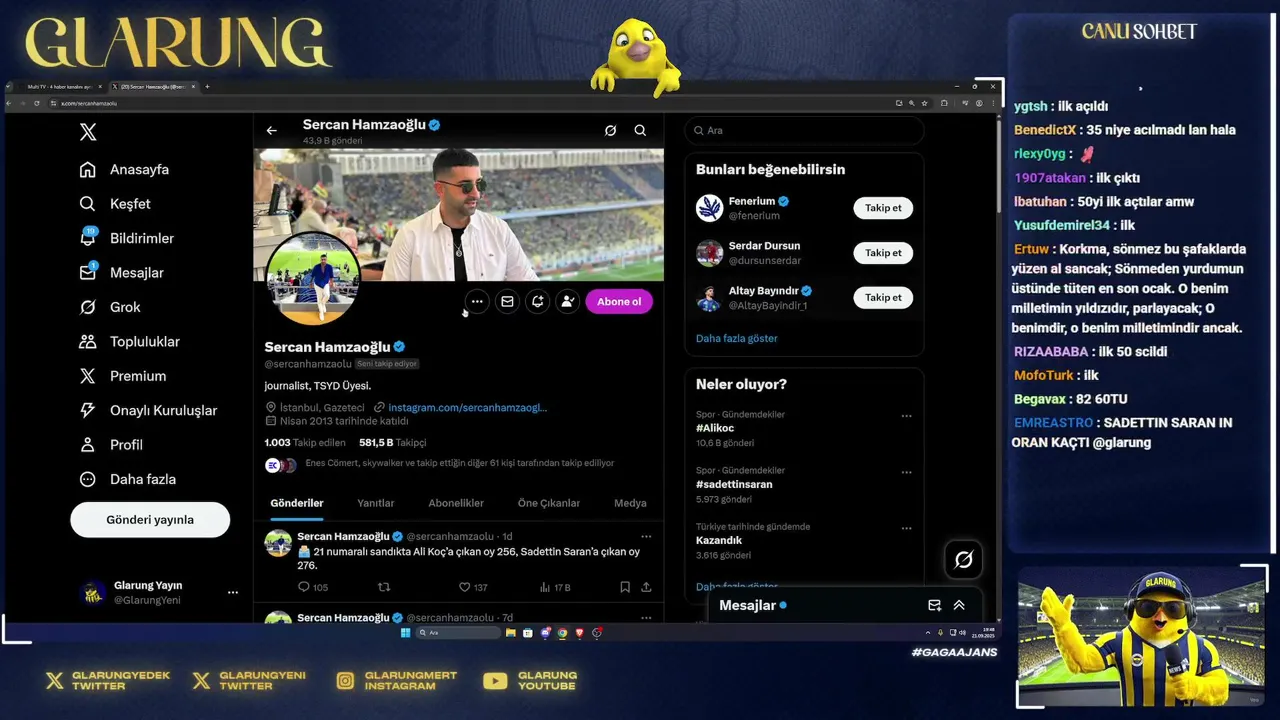The height and width of the screenshot is (720, 1280).
Task: Open the Windows Start menu
Action: tap(405, 633)
